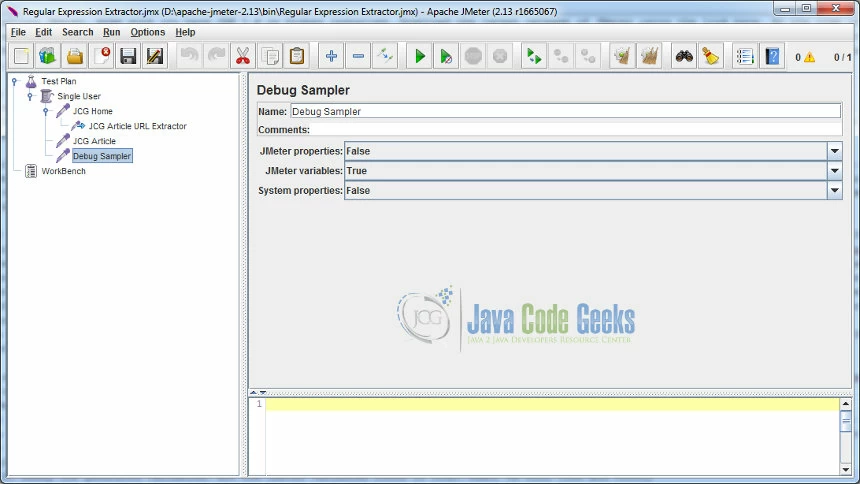Click Start no pauses icon
This screenshot has width=860, height=484.
[446, 56]
